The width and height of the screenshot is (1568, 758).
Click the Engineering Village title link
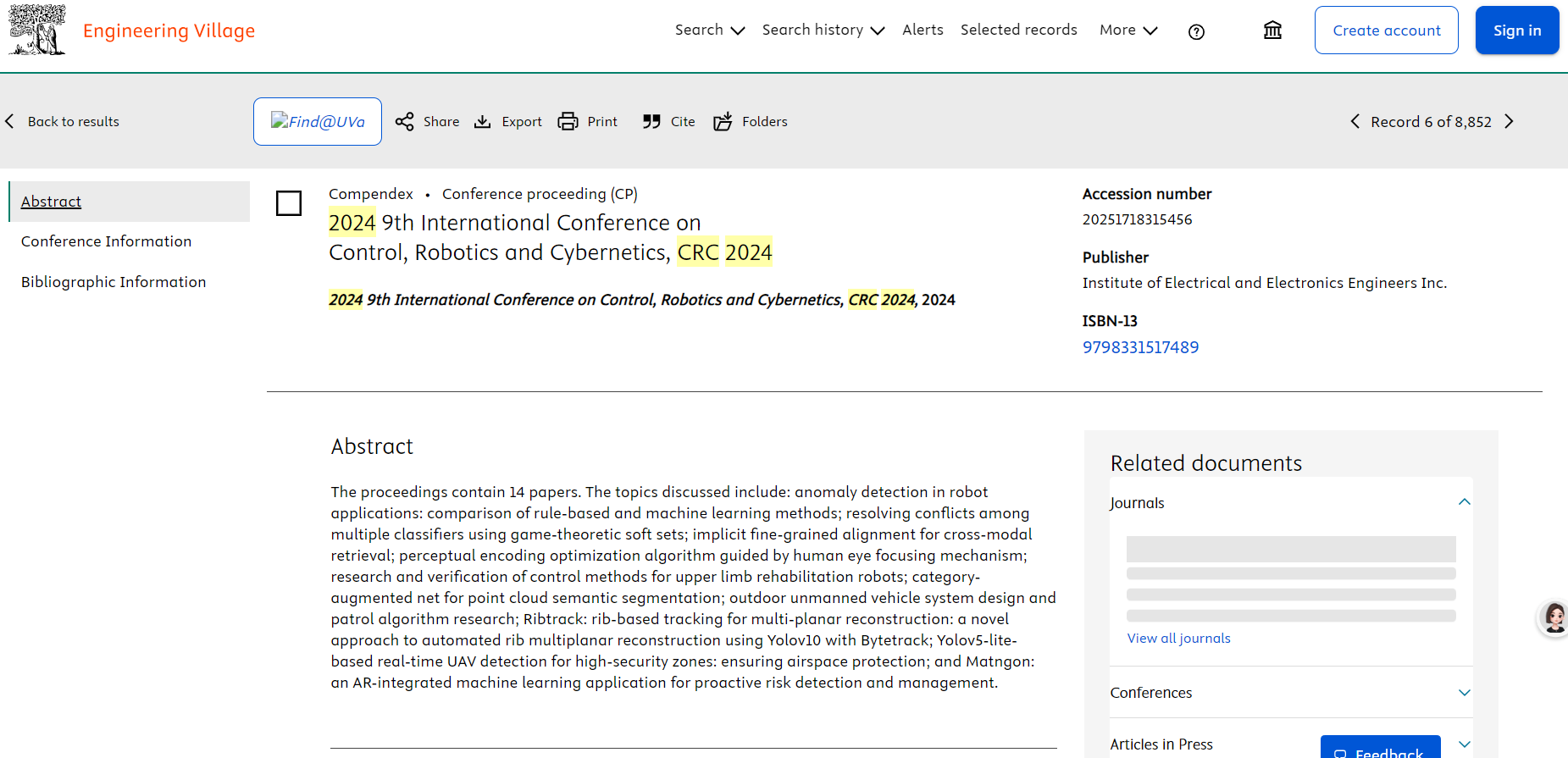[x=169, y=30]
